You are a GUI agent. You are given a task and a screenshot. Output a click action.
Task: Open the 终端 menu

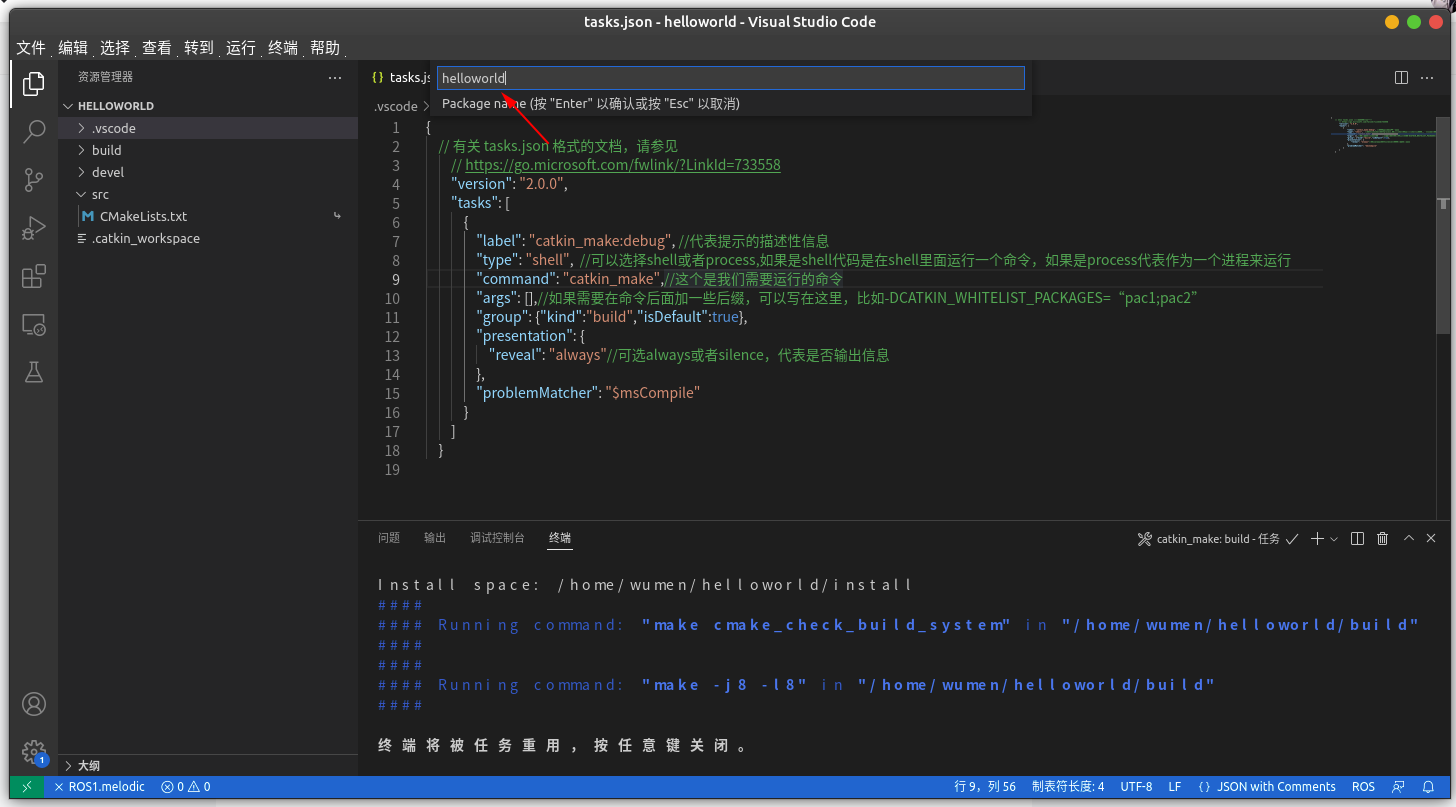click(281, 47)
